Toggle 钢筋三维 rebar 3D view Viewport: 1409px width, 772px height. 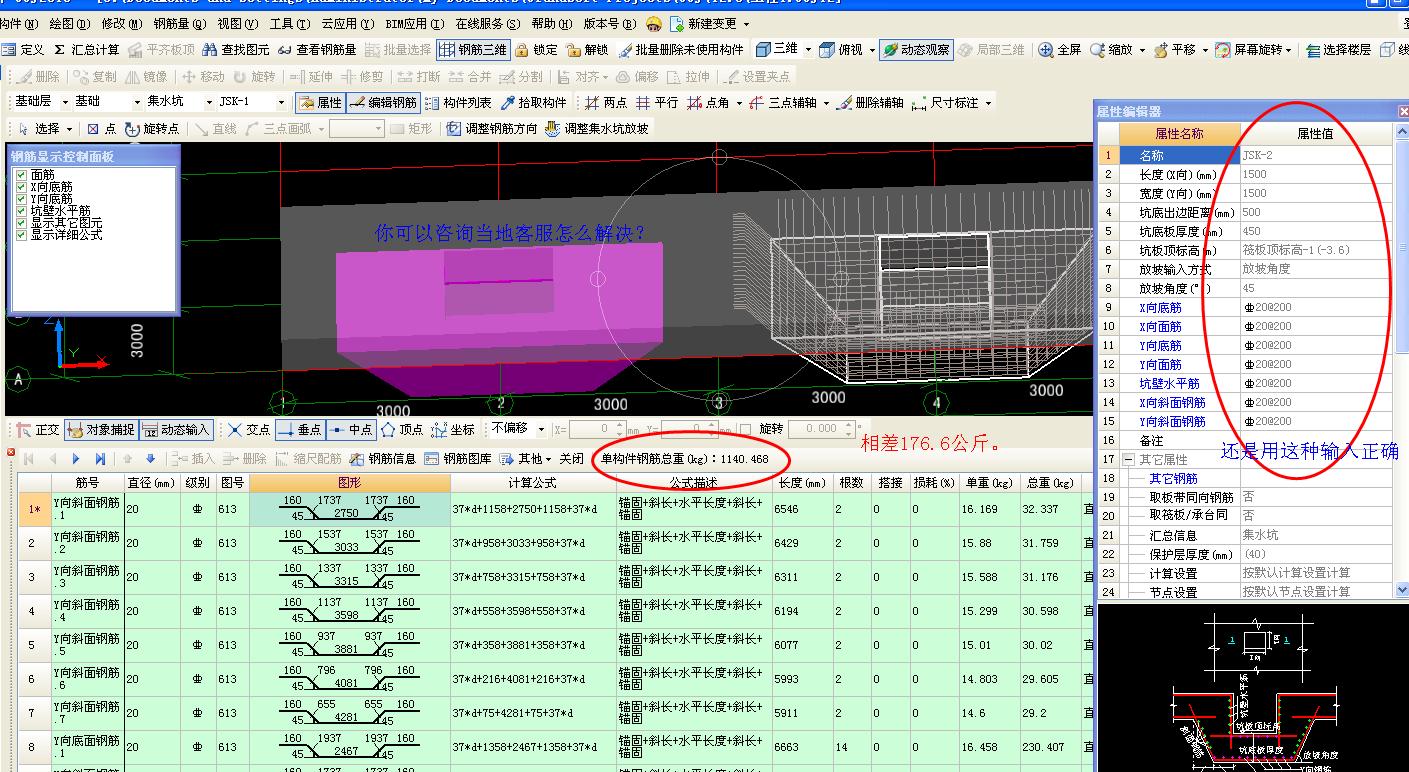click(x=473, y=49)
